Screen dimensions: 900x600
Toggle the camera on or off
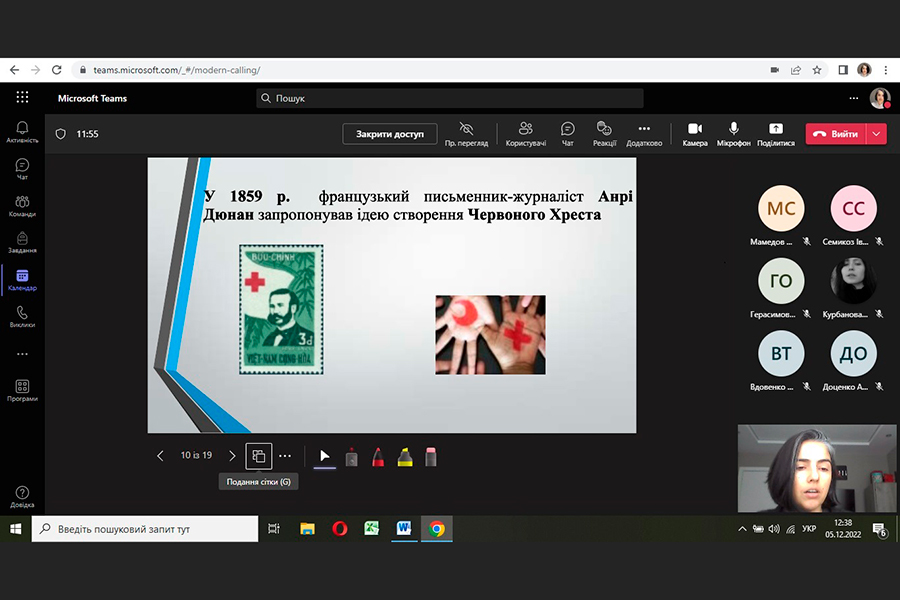pos(695,133)
